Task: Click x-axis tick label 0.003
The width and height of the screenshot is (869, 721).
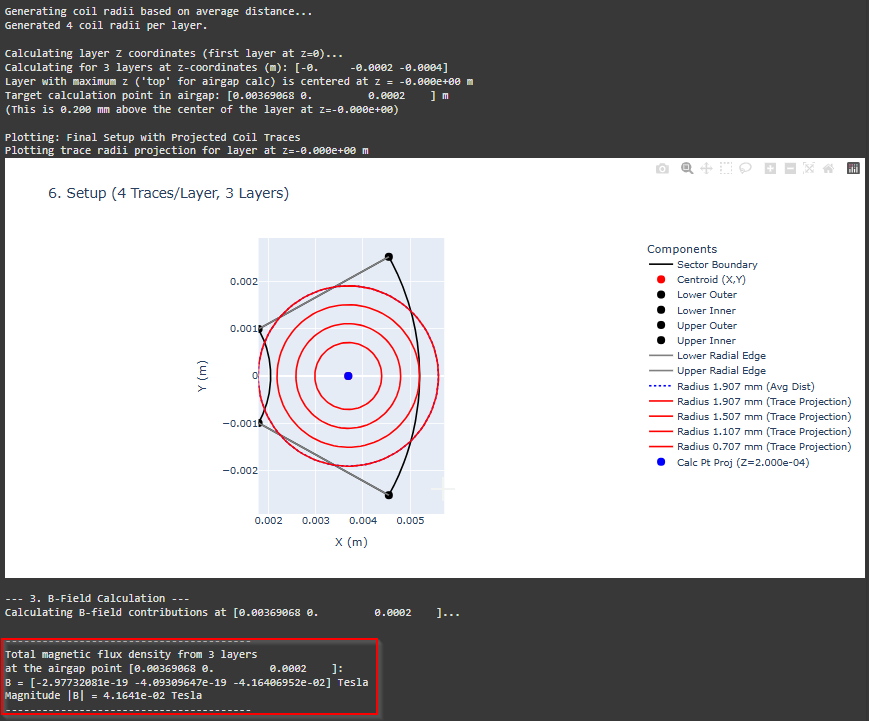Action: coord(315,521)
